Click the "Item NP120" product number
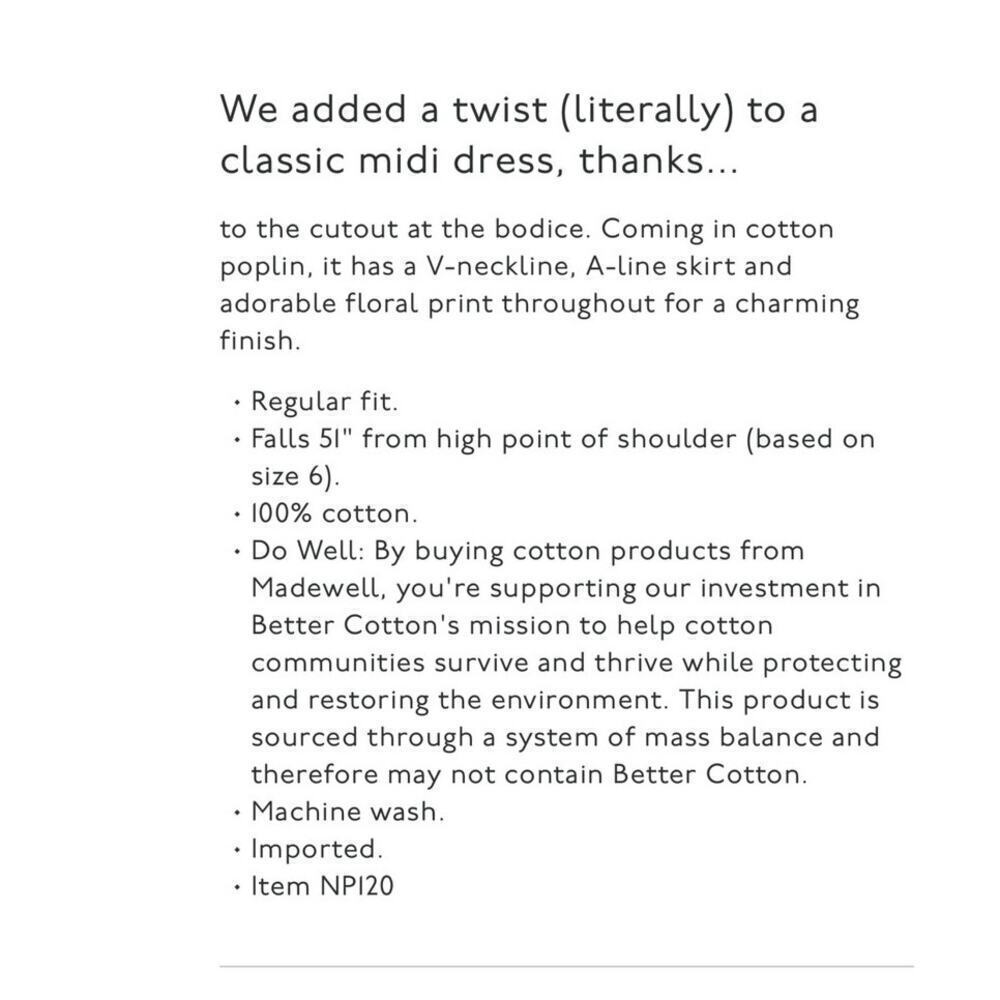 click(x=322, y=886)
